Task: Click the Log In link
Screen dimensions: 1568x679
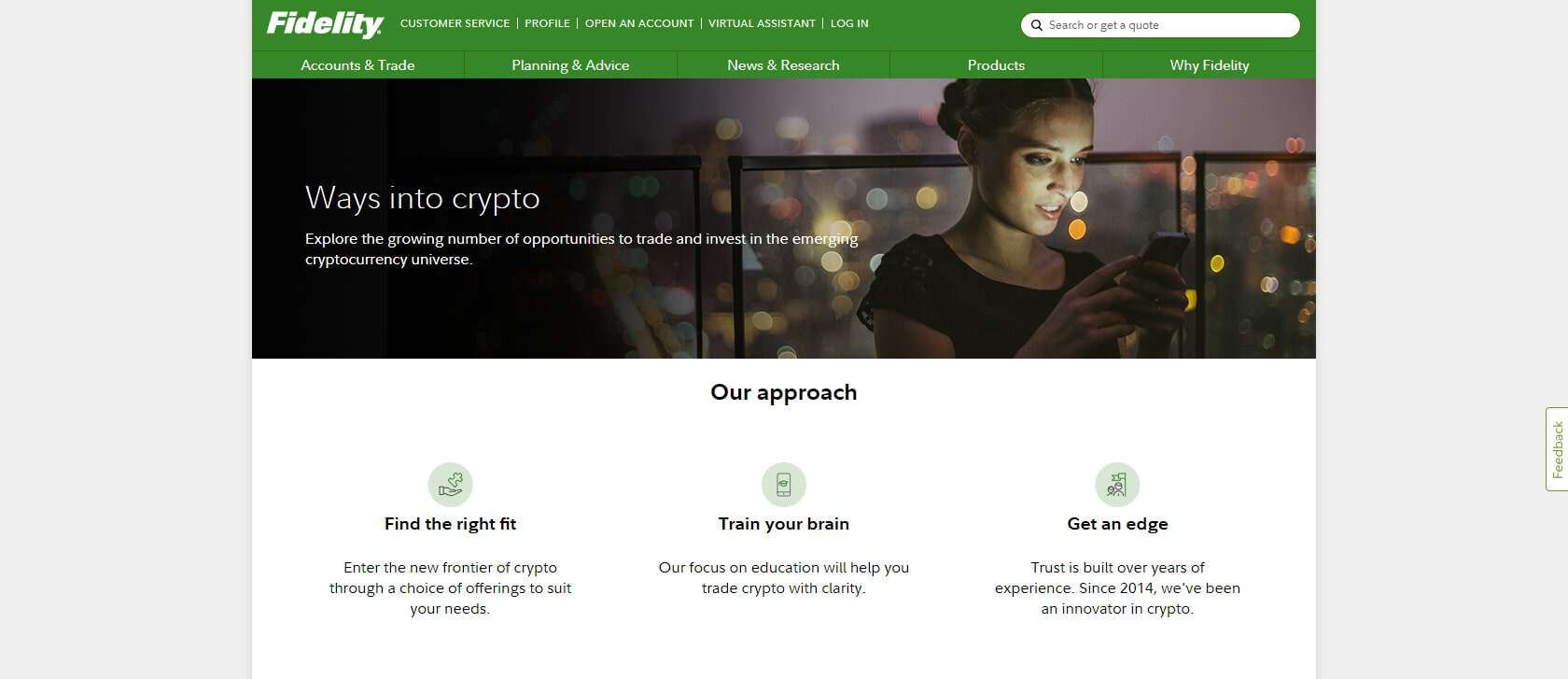Action: (849, 23)
